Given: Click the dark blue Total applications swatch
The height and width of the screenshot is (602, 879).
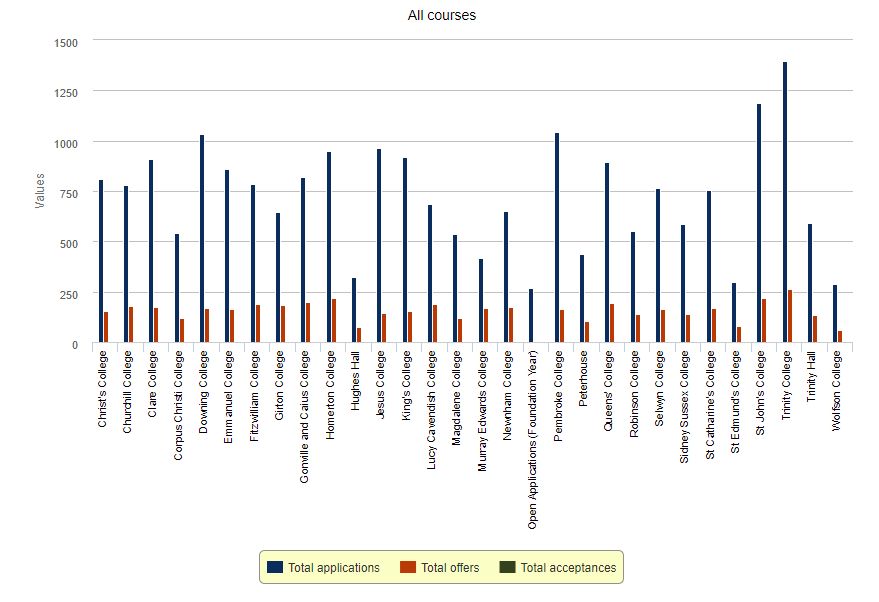Looking at the screenshot, I should point(275,568).
